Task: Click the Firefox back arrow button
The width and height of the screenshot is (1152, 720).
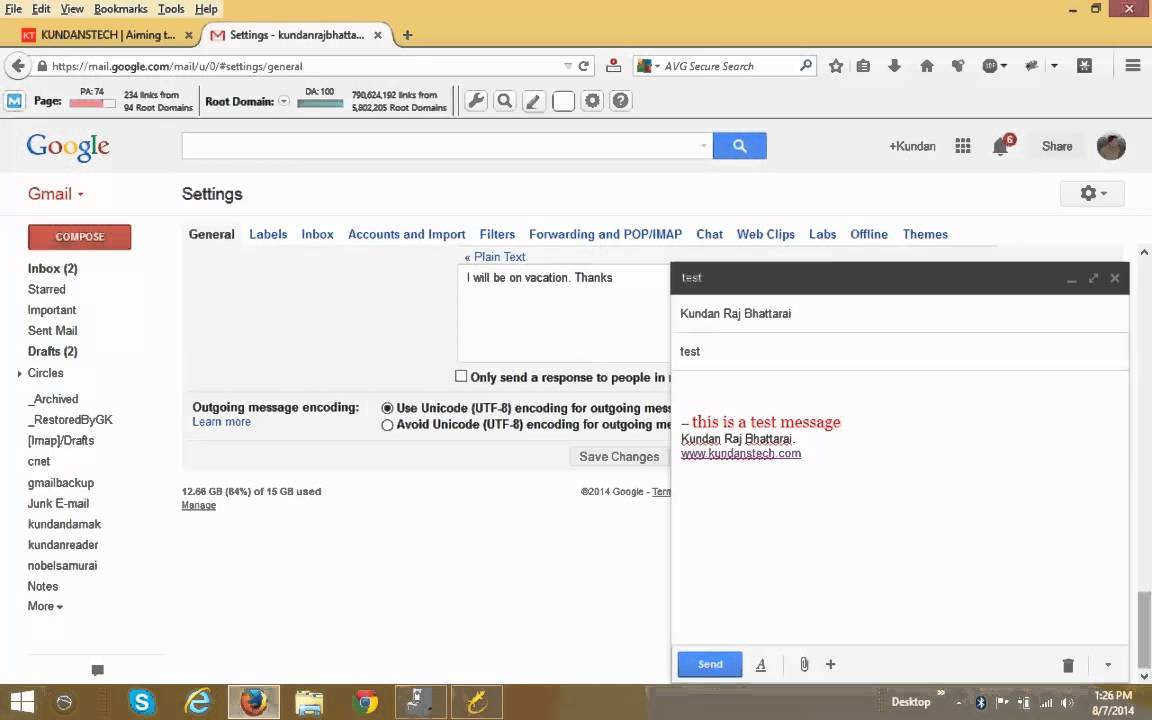Action: click(x=18, y=65)
